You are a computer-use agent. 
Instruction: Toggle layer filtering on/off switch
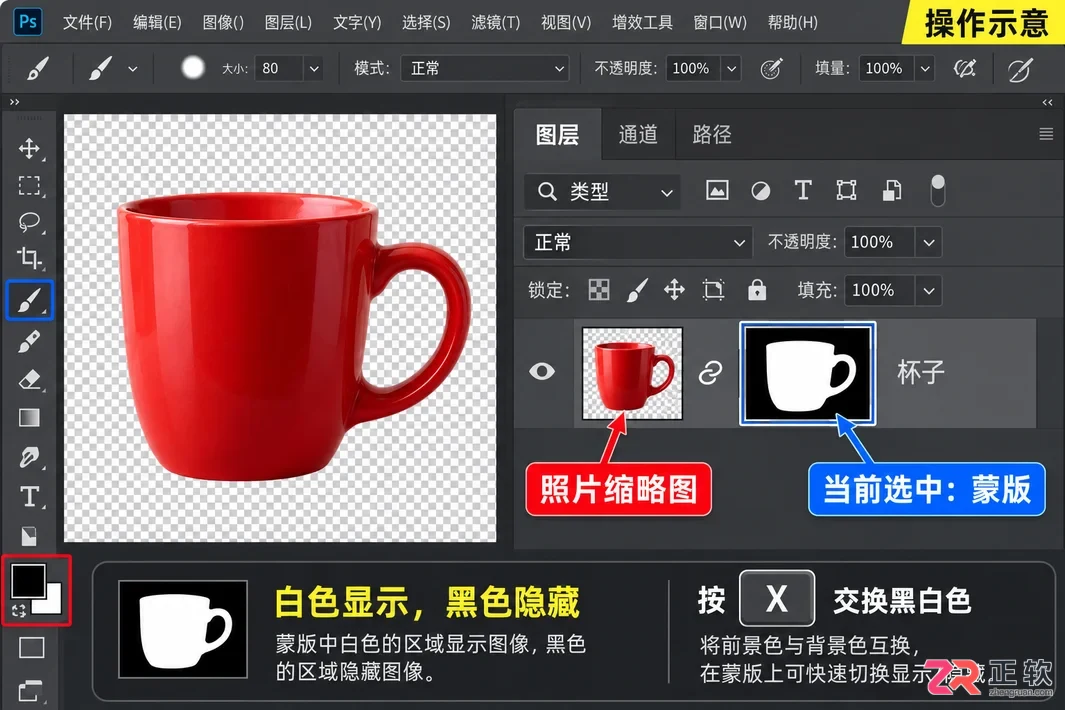(937, 190)
